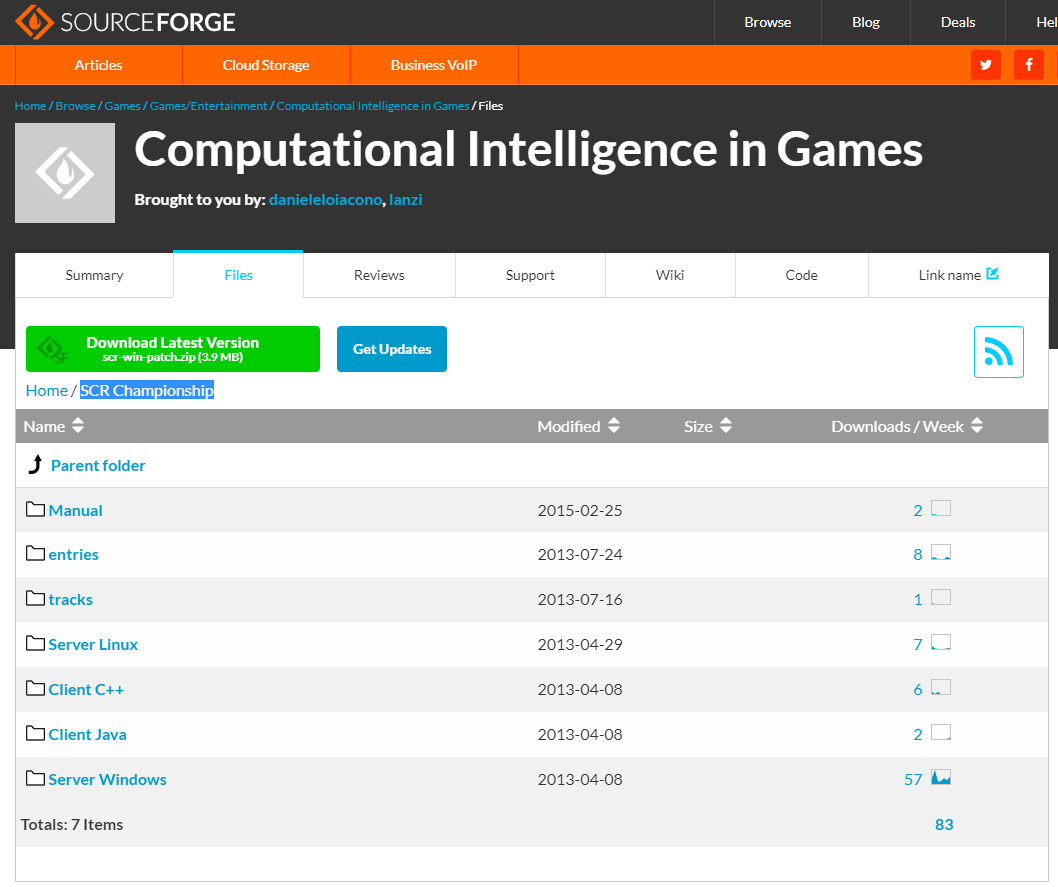The image size is (1058, 887).
Task: Click the entries folder icon
Action: pos(36,554)
